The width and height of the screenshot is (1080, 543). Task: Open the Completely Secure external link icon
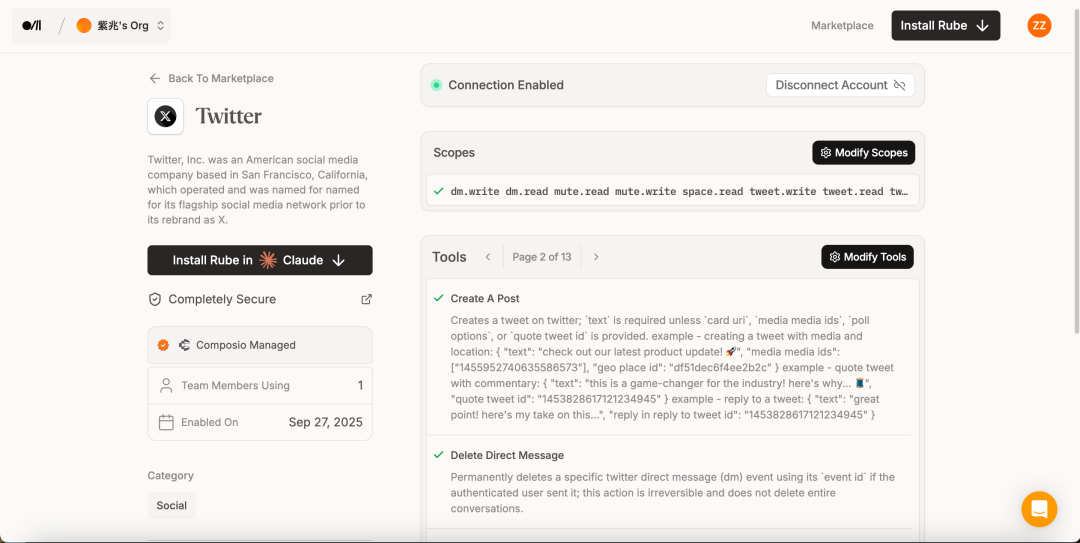click(x=366, y=299)
